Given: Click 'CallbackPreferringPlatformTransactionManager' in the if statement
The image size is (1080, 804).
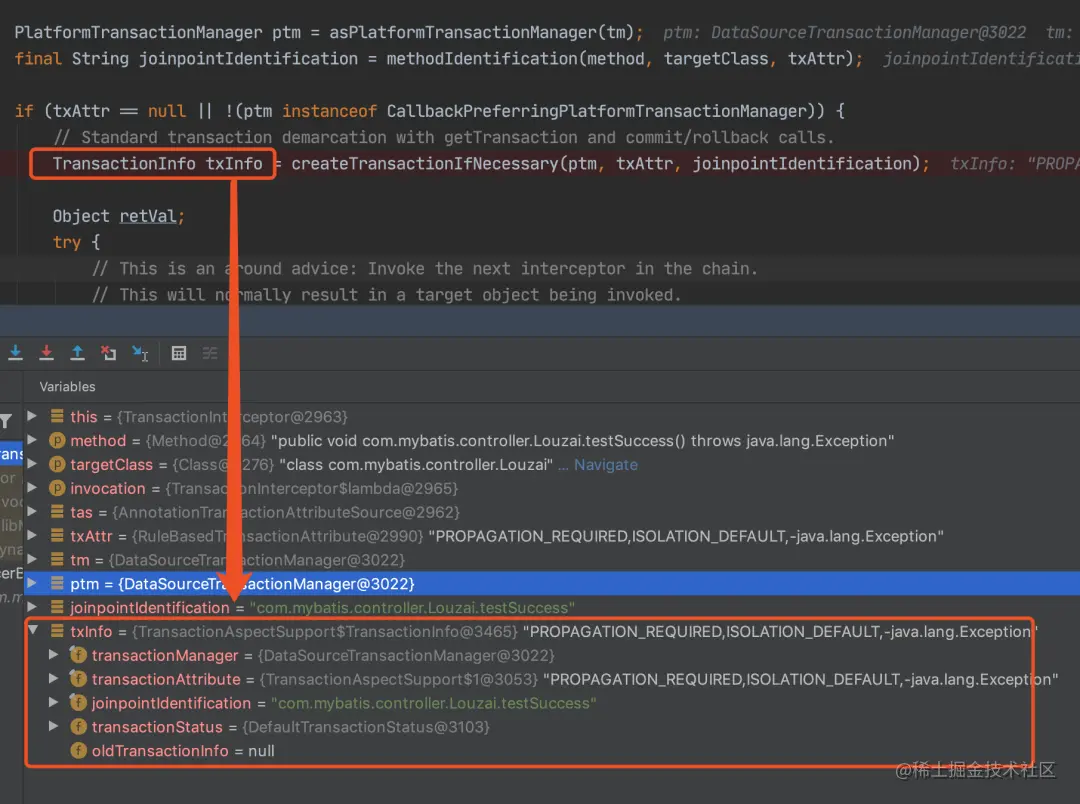Looking at the screenshot, I should [596, 111].
